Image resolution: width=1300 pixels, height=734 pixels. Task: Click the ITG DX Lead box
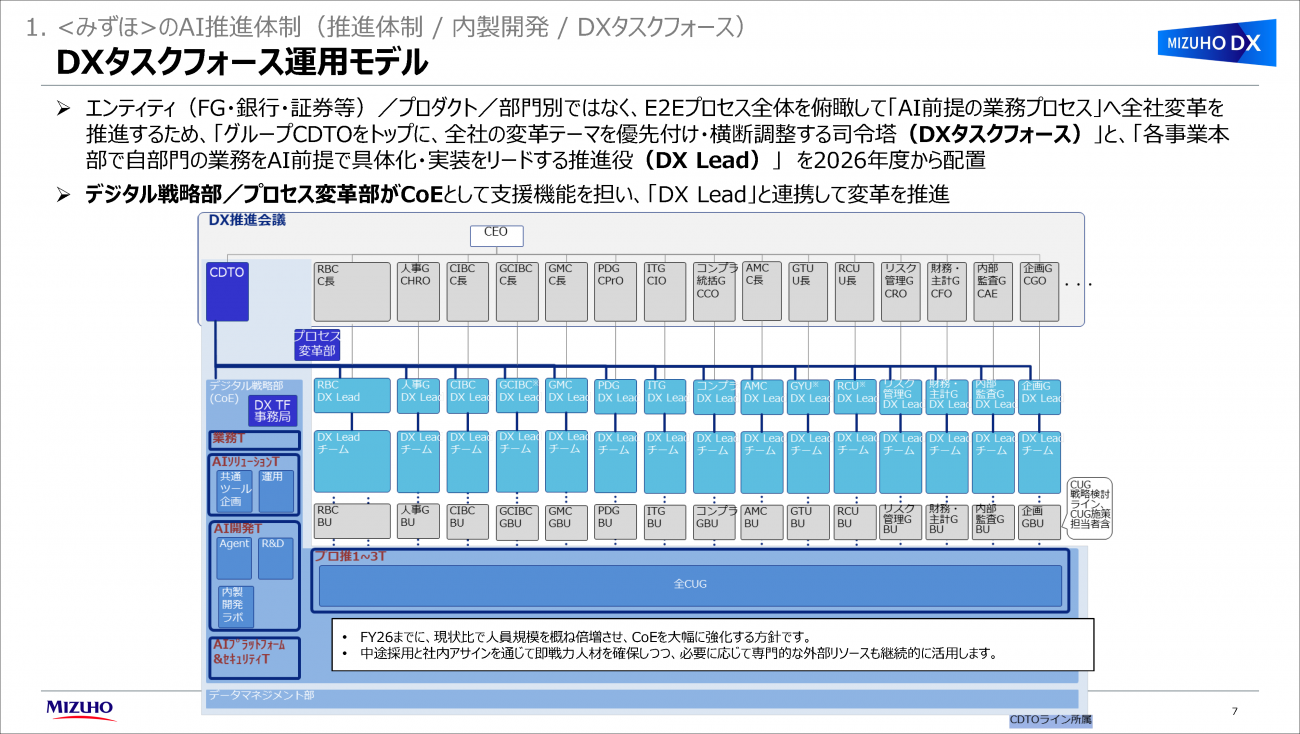pos(664,396)
